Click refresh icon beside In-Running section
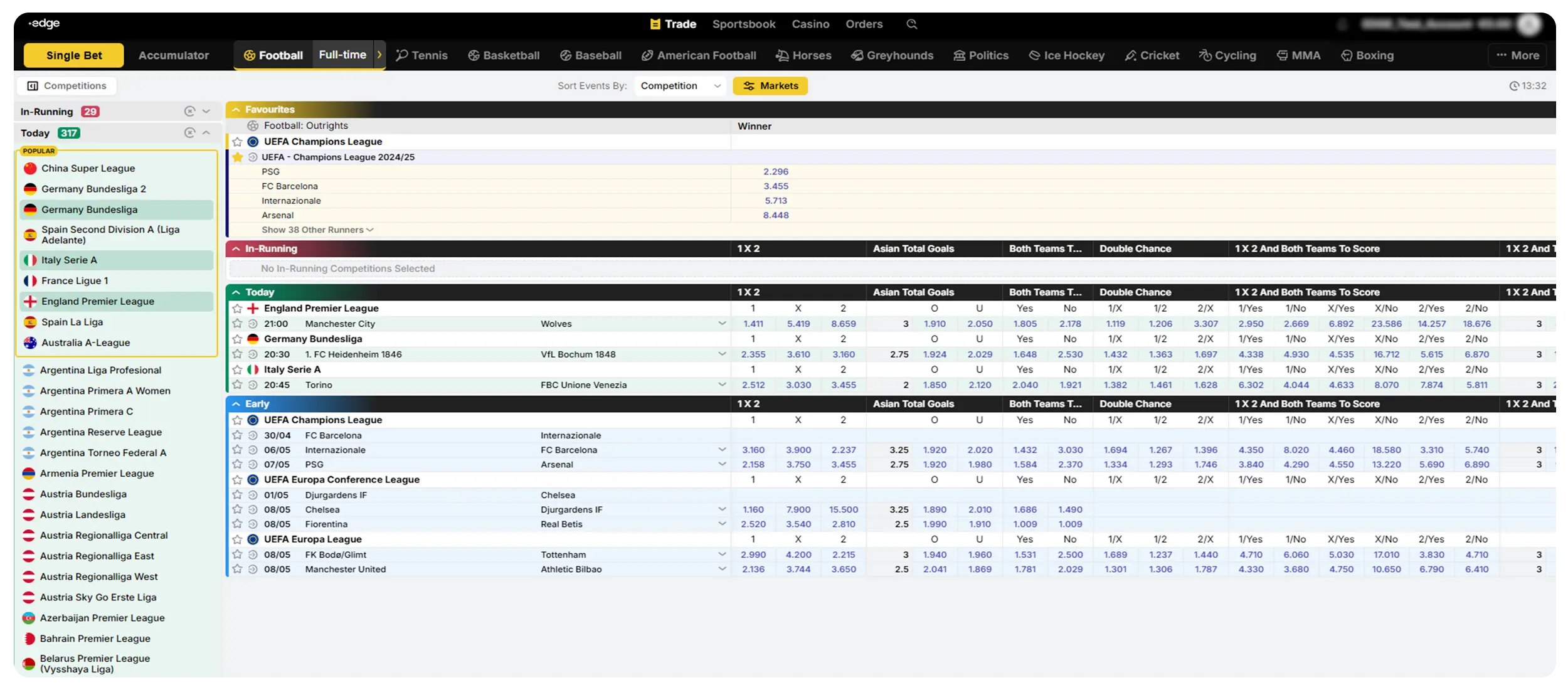The width and height of the screenshot is (1568, 690). coord(189,111)
